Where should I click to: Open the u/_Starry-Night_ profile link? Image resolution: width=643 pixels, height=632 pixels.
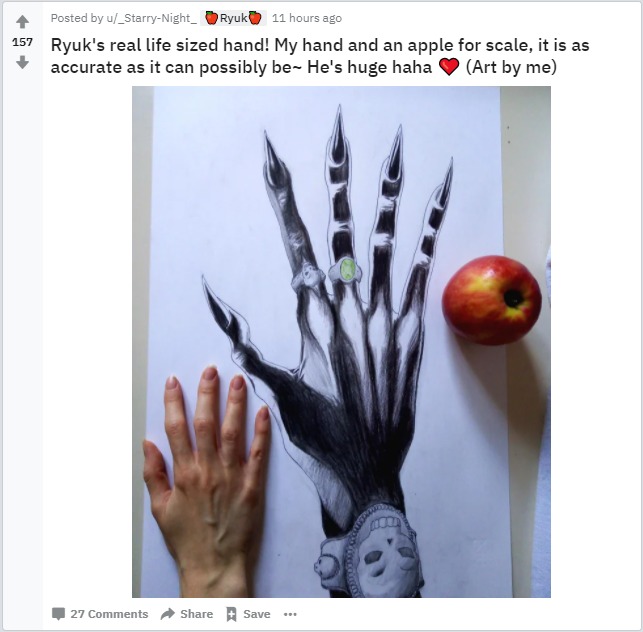[x=152, y=18]
